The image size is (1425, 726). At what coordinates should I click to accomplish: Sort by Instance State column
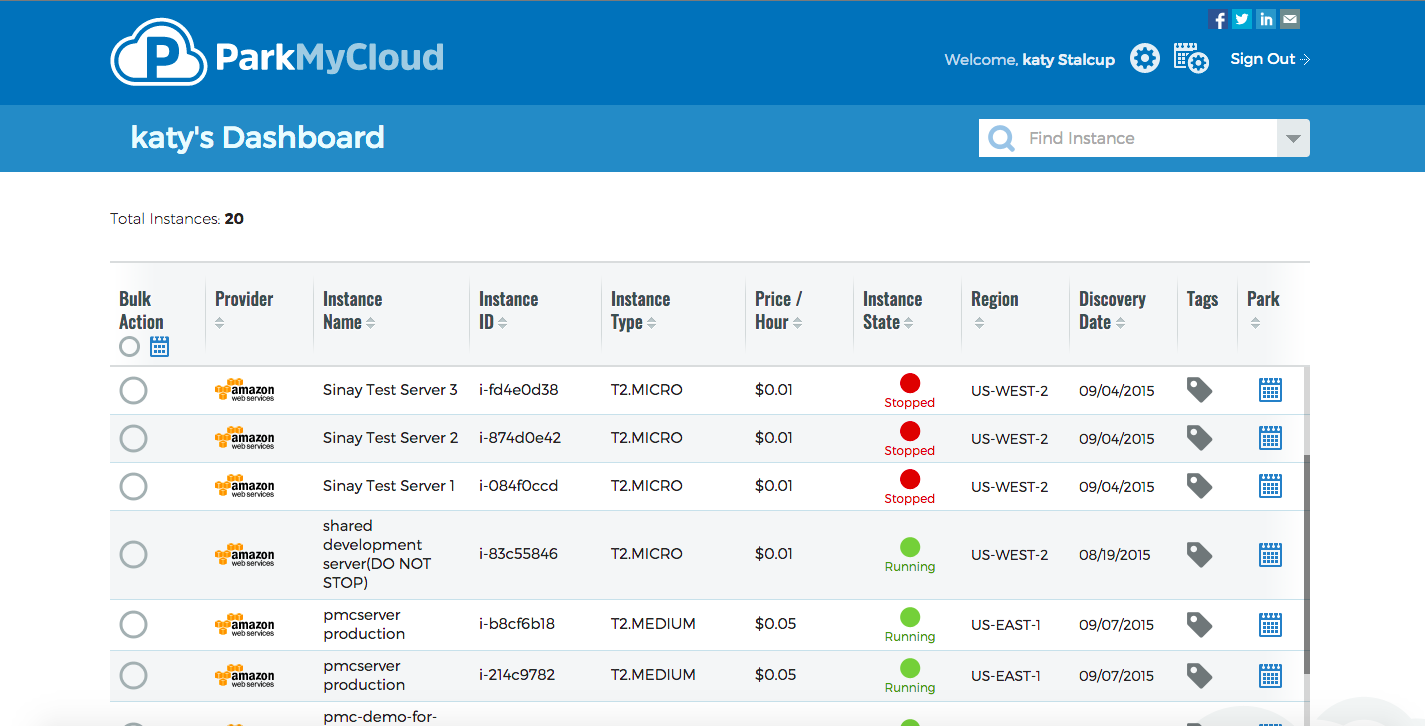pos(891,310)
